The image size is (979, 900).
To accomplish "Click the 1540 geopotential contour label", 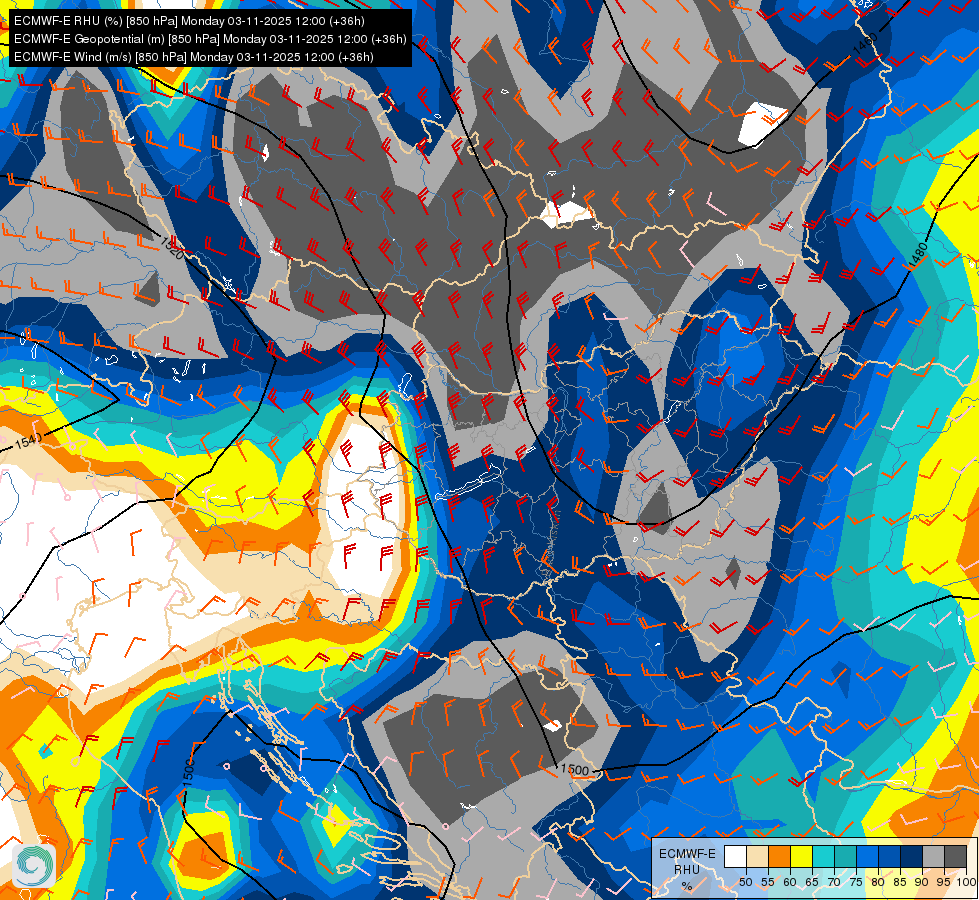I will click(x=28, y=441).
